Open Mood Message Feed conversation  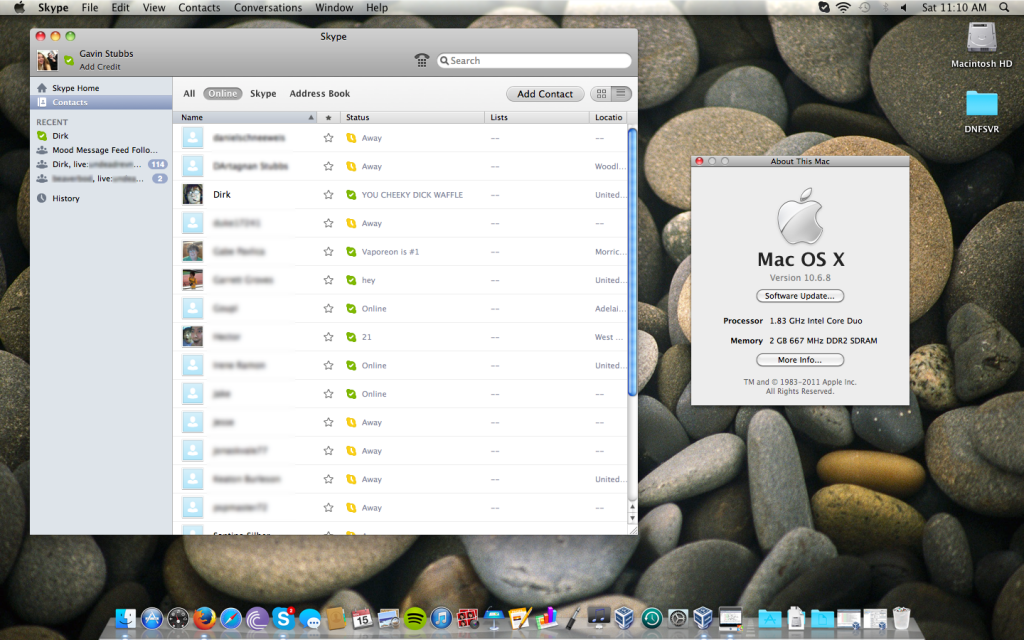(101, 150)
